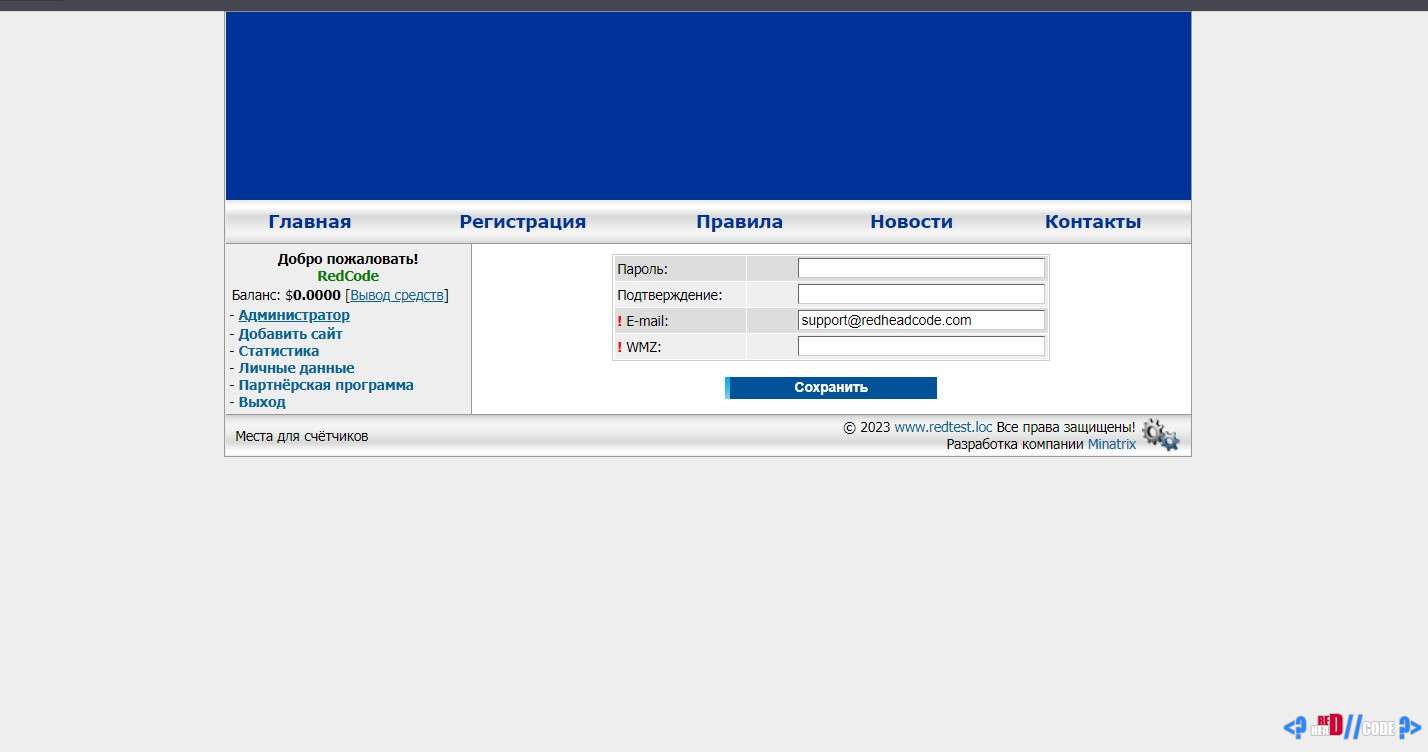The height and width of the screenshot is (752, 1428).
Task: Open Добавить сайт in the sidebar
Action: [290, 334]
